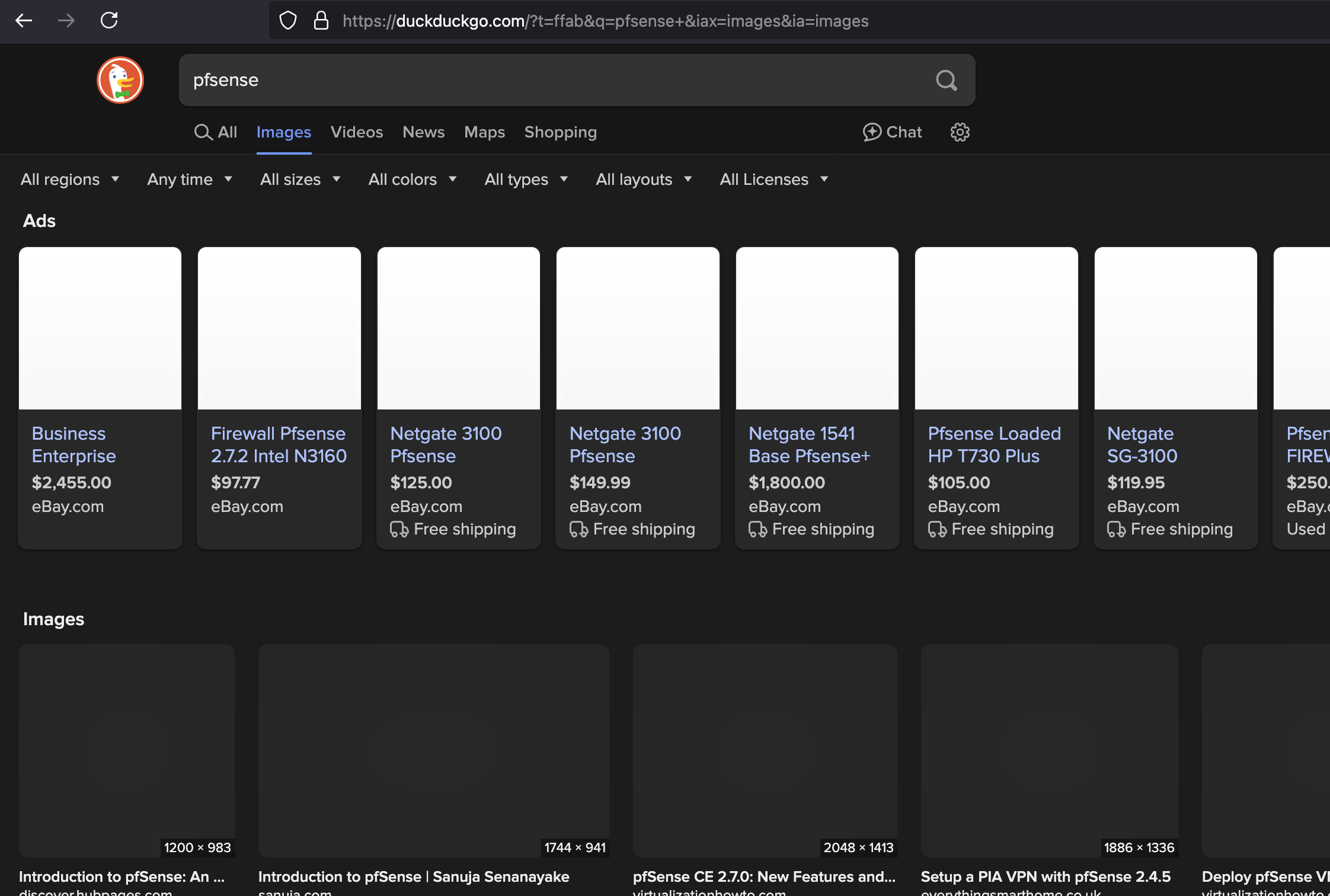The width and height of the screenshot is (1330, 896).
Task: Switch to the Shopping tab
Action: click(560, 132)
